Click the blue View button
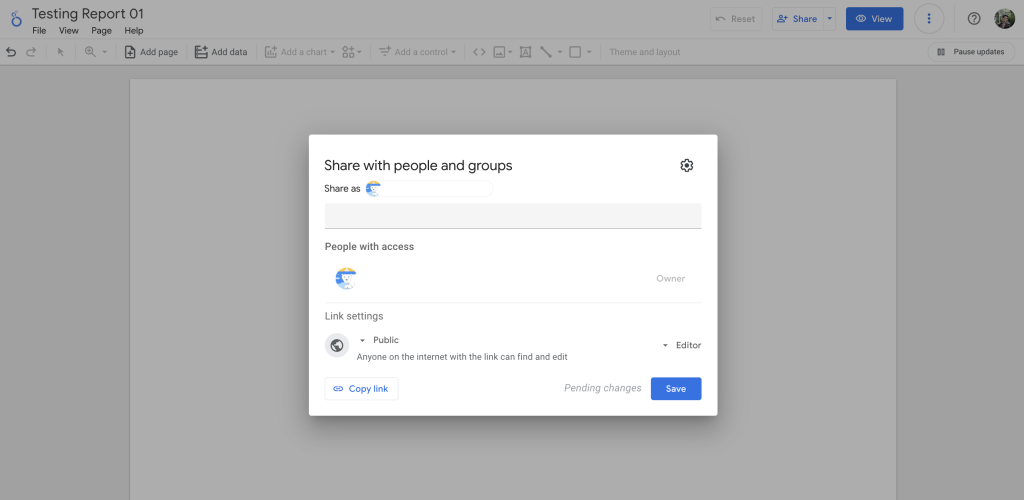 [x=874, y=19]
